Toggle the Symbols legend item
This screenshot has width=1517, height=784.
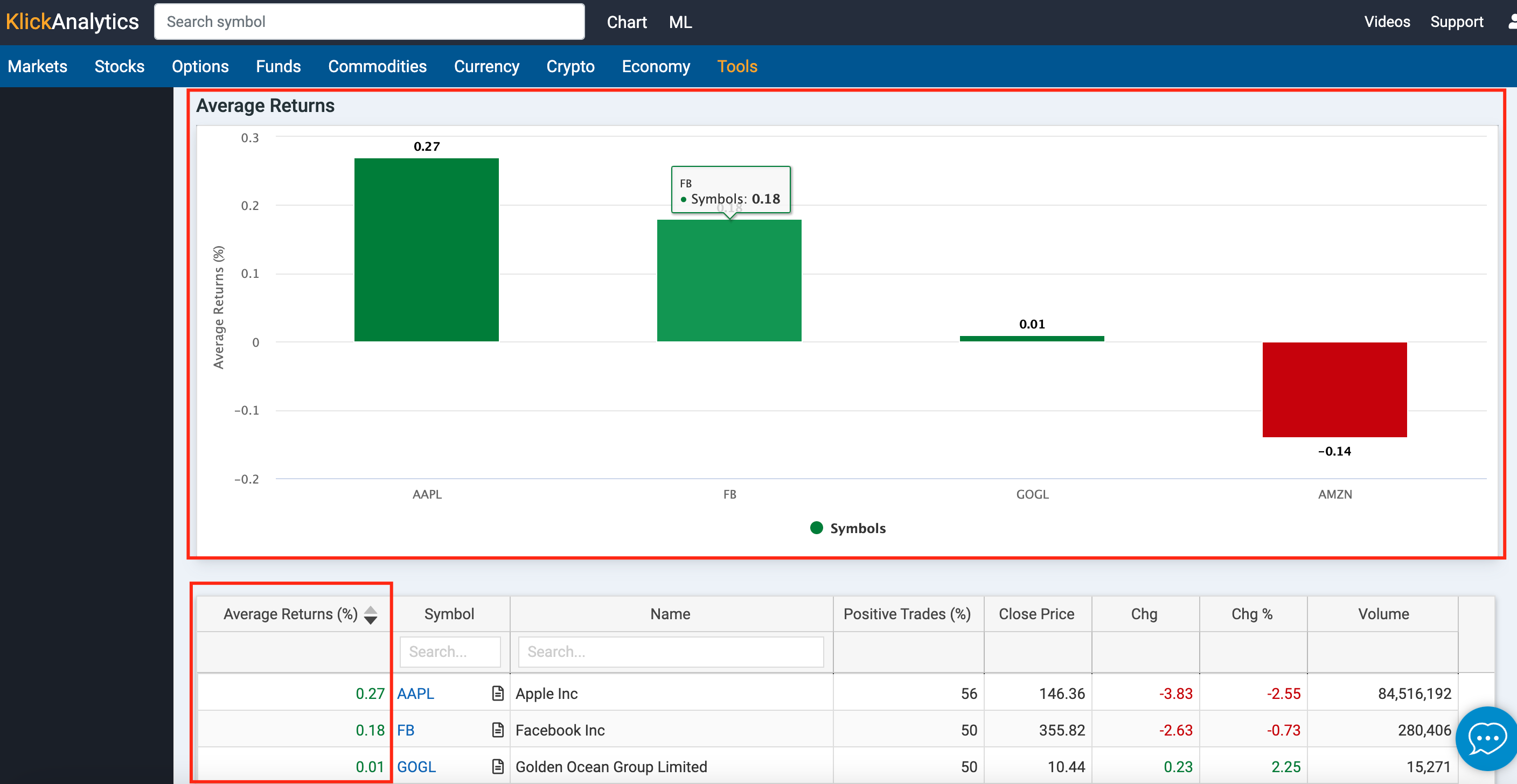tap(848, 528)
